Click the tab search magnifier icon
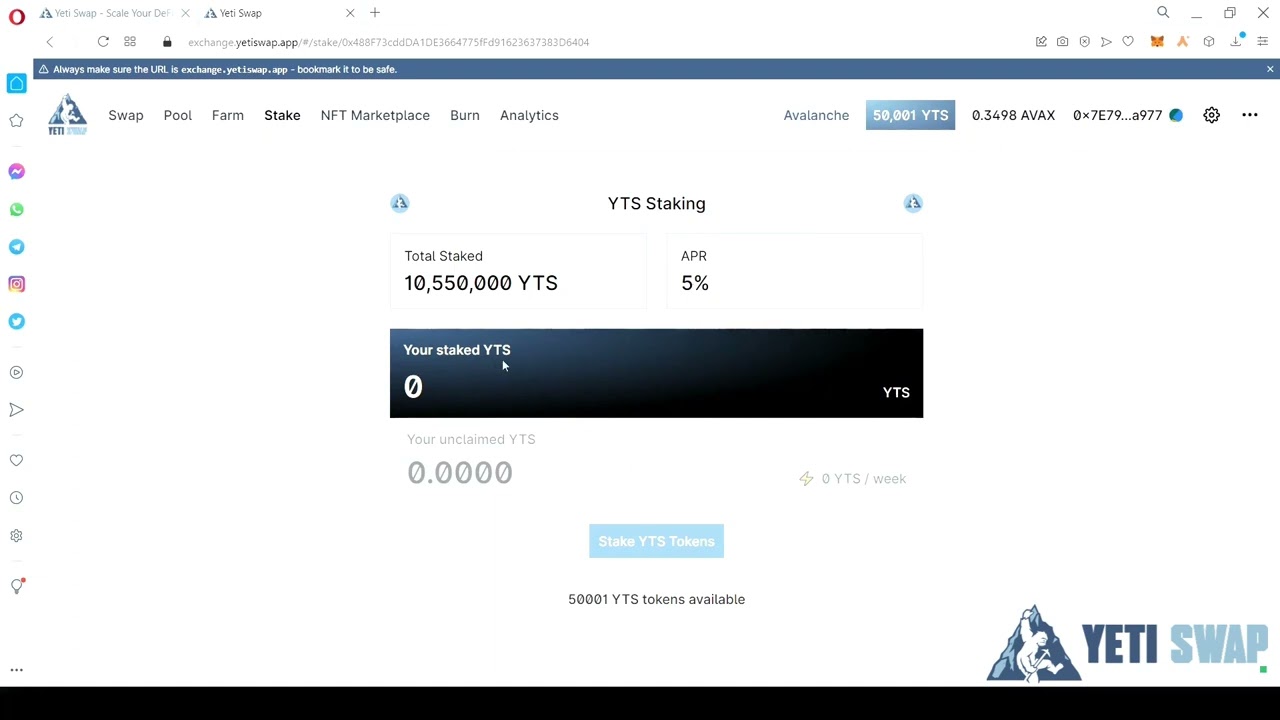Screen dimensions: 1280x720 [x=1163, y=13]
